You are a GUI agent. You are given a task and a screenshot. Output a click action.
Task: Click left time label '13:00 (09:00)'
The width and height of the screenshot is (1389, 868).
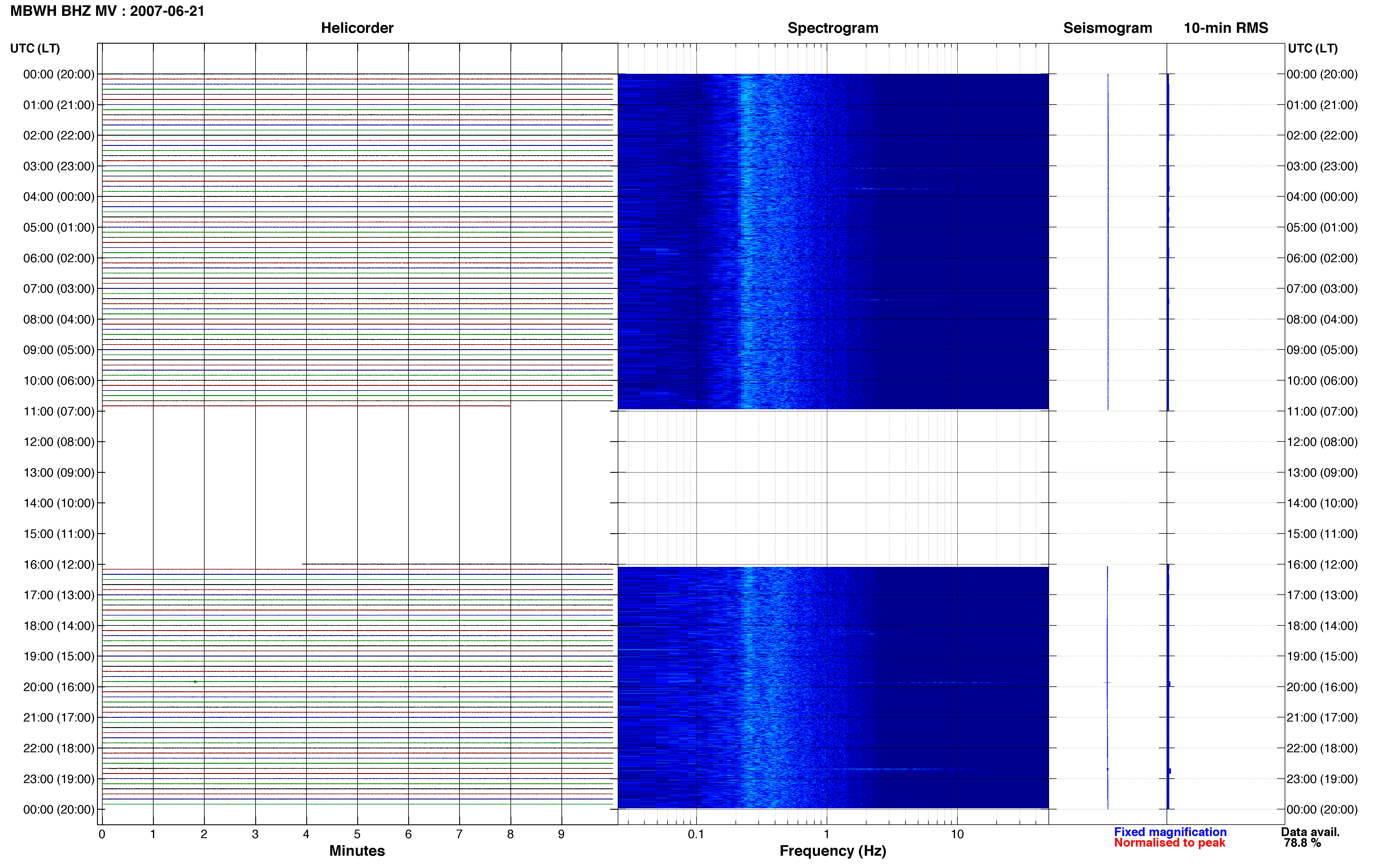tap(59, 473)
